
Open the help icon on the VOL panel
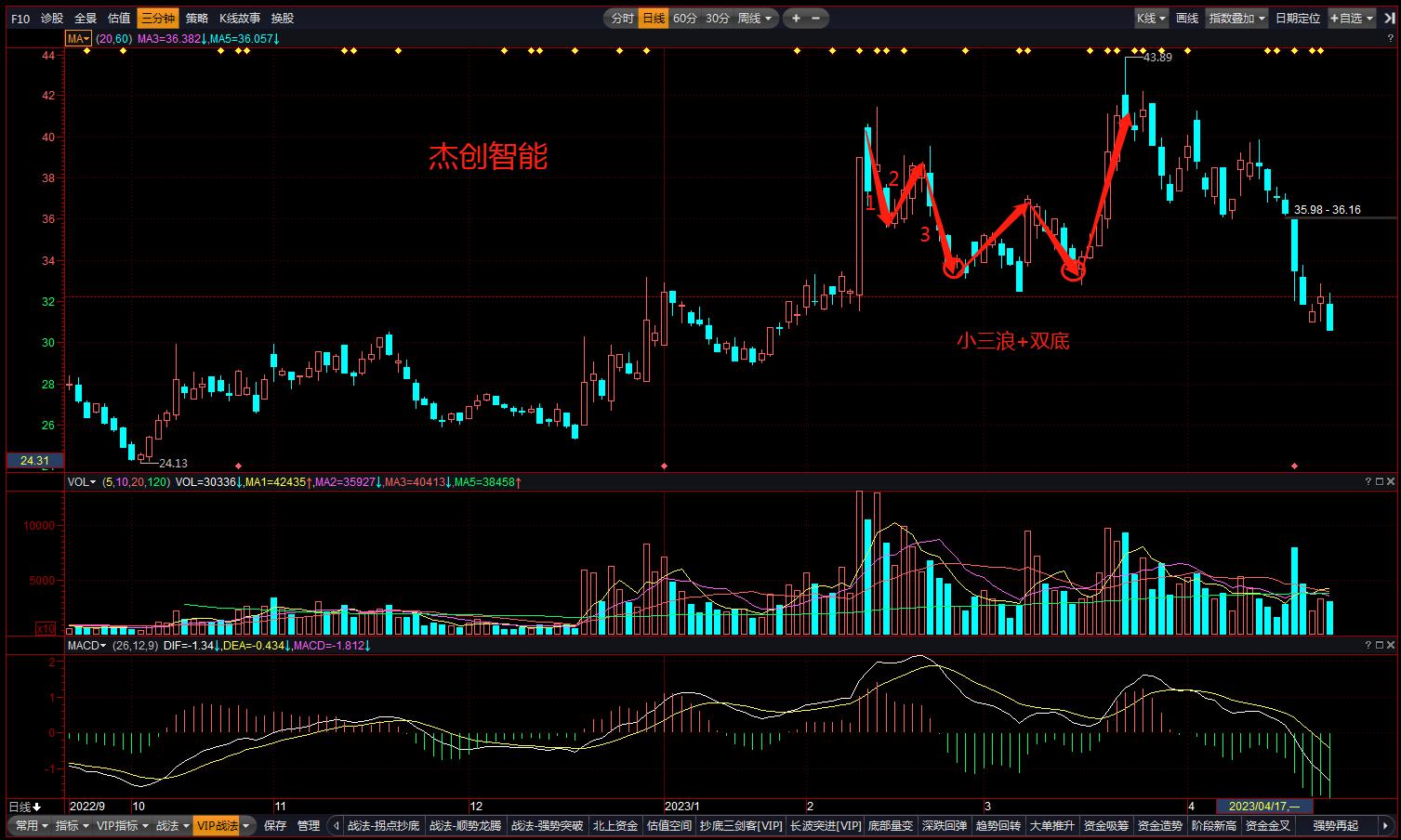1368,482
